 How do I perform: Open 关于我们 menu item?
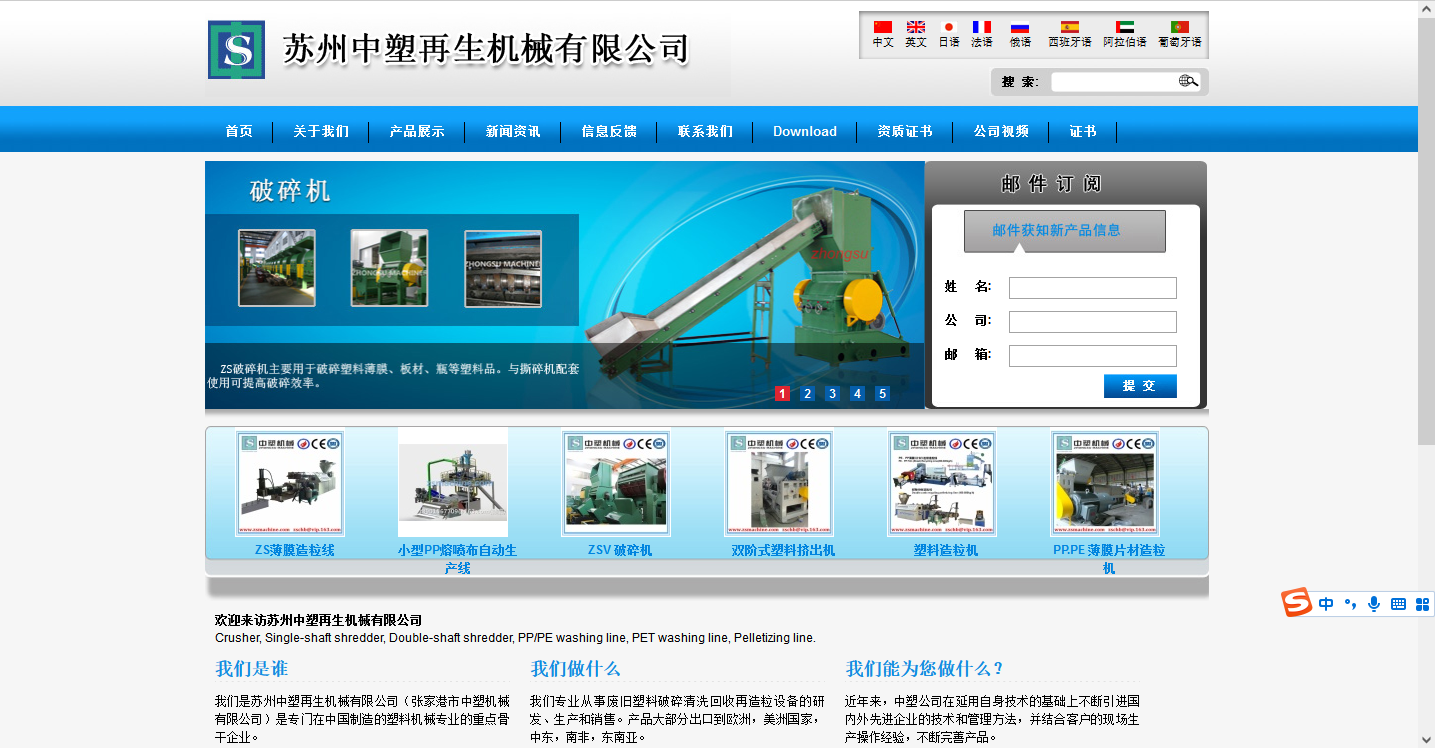tap(321, 131)
